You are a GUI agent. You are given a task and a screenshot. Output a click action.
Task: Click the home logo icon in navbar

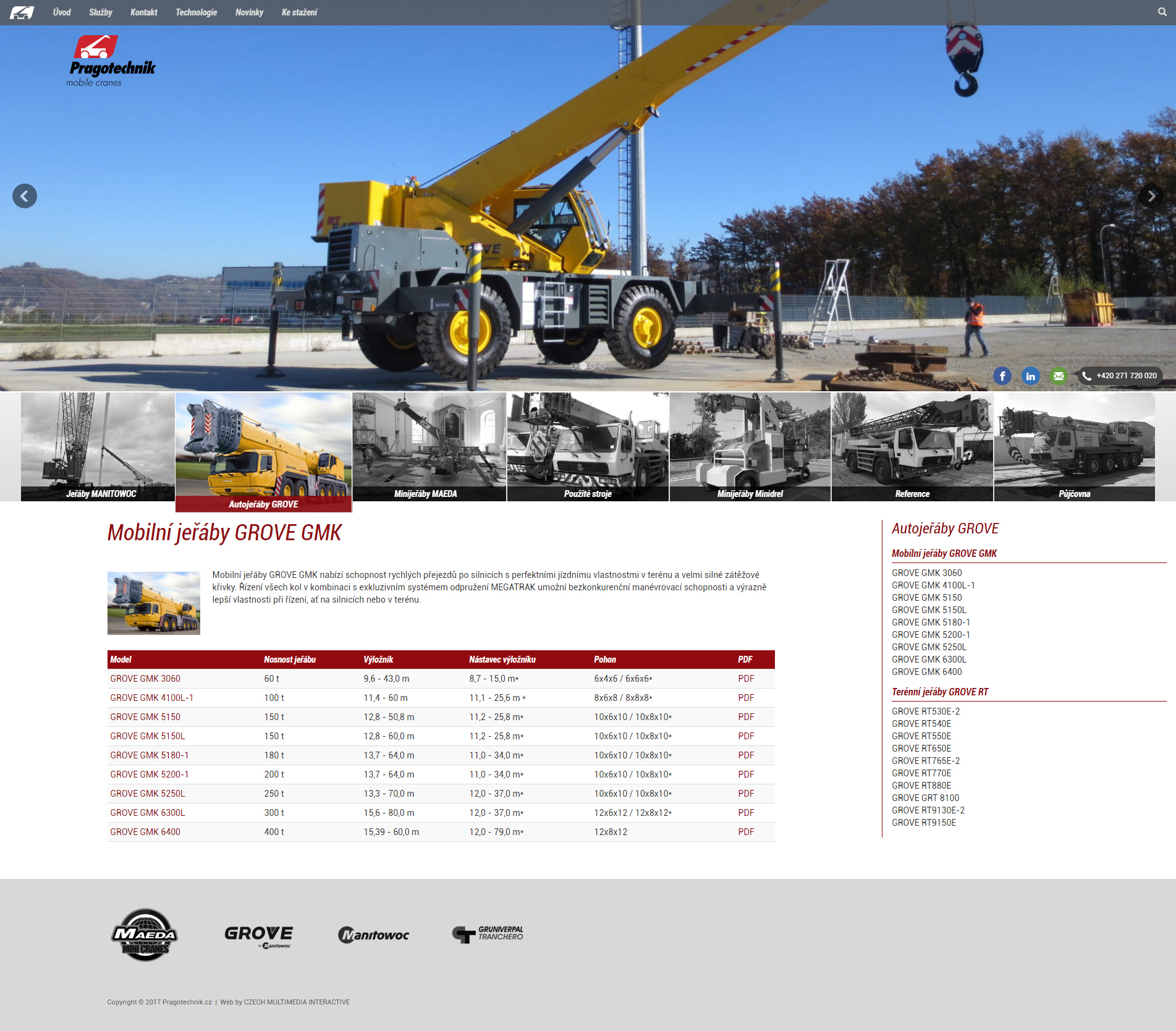[x=22, y=12]
